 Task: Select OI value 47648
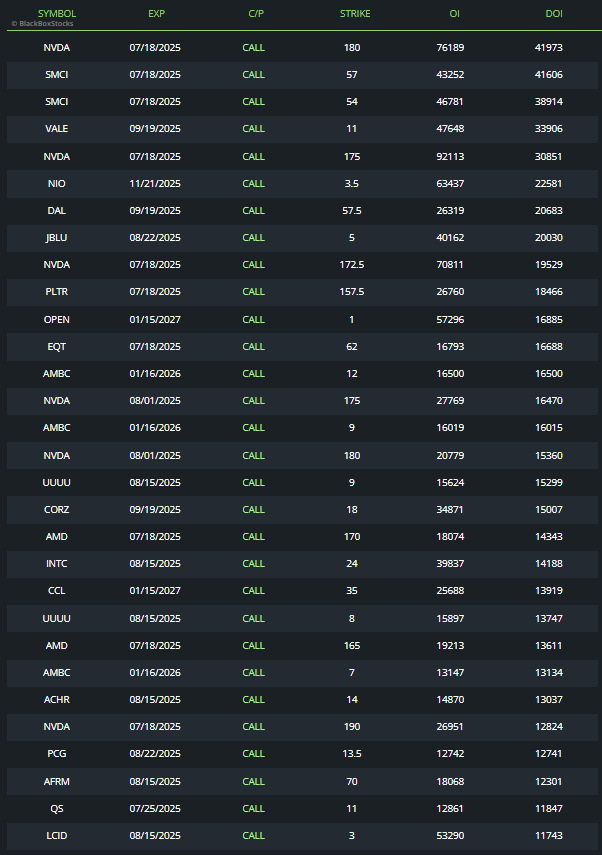coord(450,129)
